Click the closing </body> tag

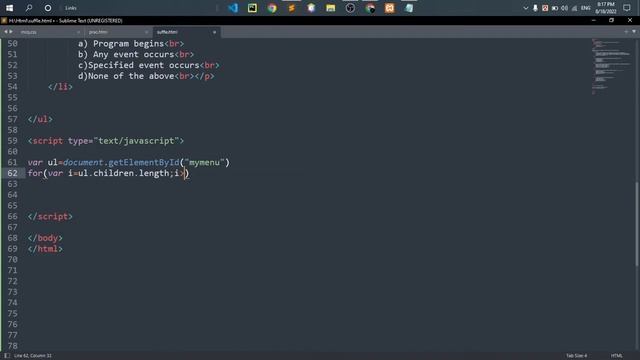tap(45, 238)
